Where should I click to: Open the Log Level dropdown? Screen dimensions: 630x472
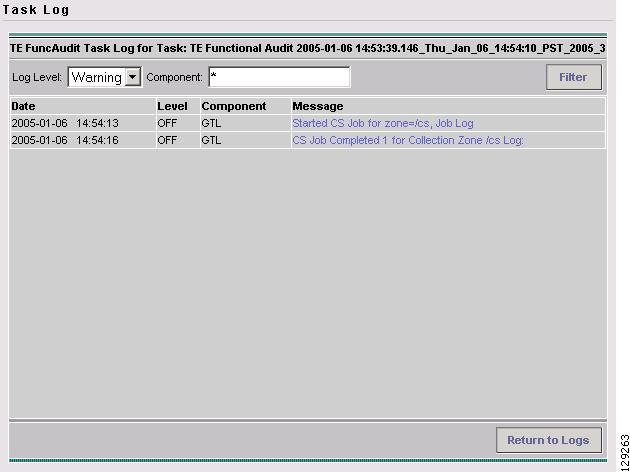pyautogui.click(x=104, y=77)
